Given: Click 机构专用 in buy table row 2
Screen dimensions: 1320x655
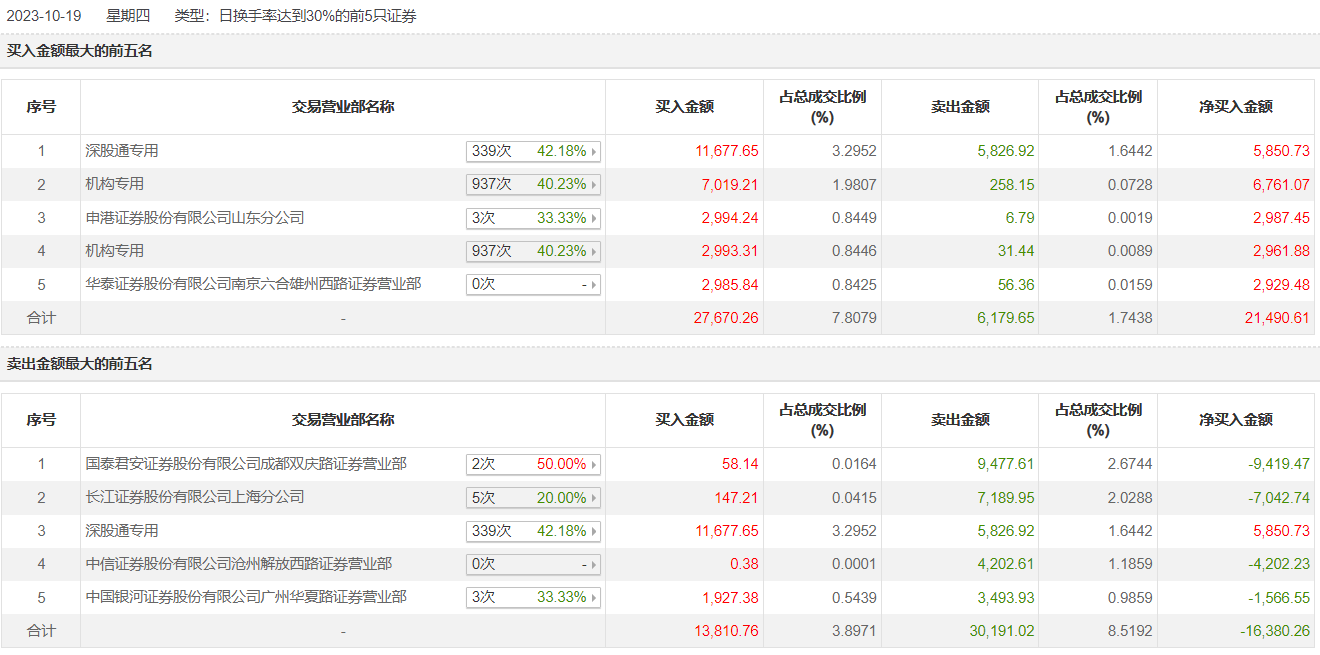Looking at the screenshot, I should tap(115, 184).
